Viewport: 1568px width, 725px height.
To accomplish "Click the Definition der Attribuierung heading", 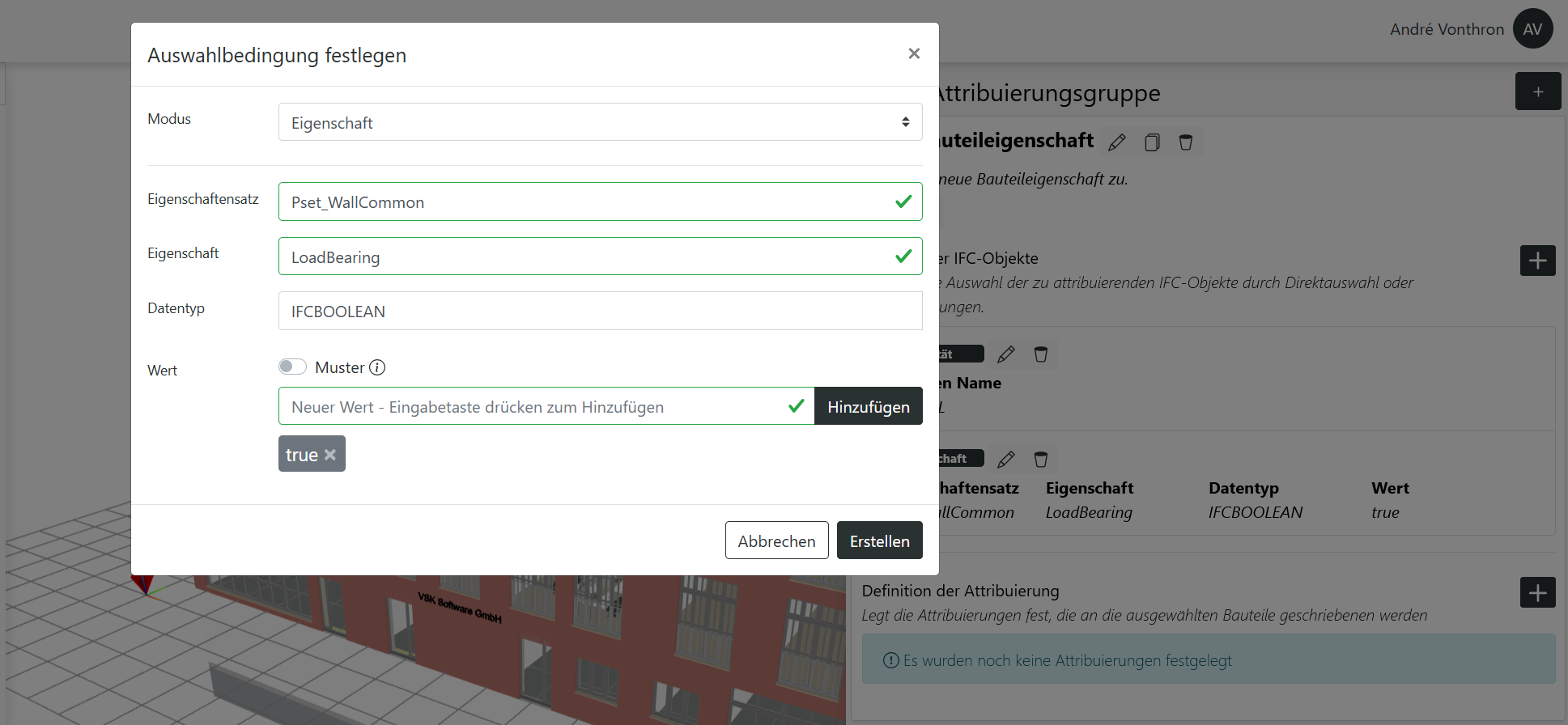I will (960, 591).
